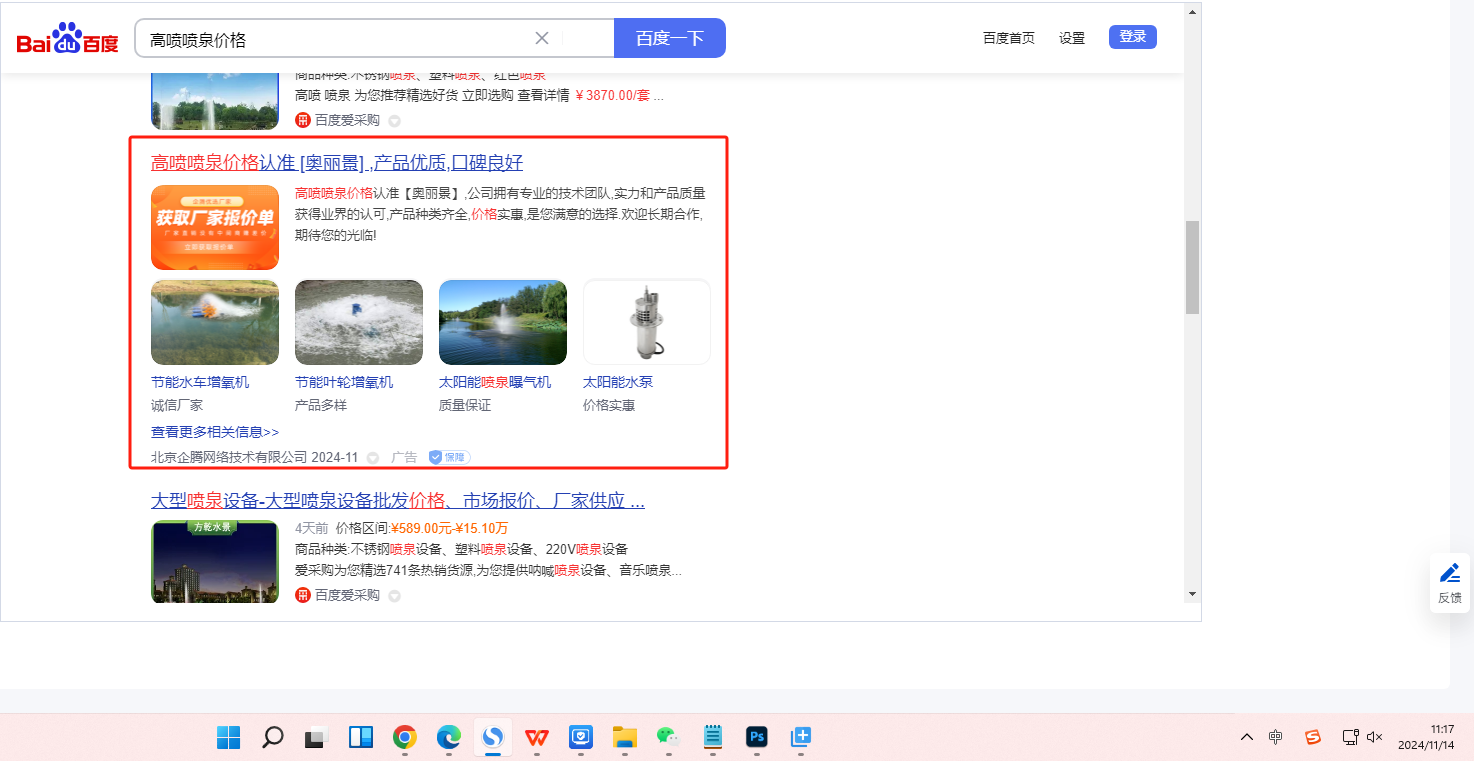
Task: Click the fountain thumbnail of the top result
Action: (215, 101)
